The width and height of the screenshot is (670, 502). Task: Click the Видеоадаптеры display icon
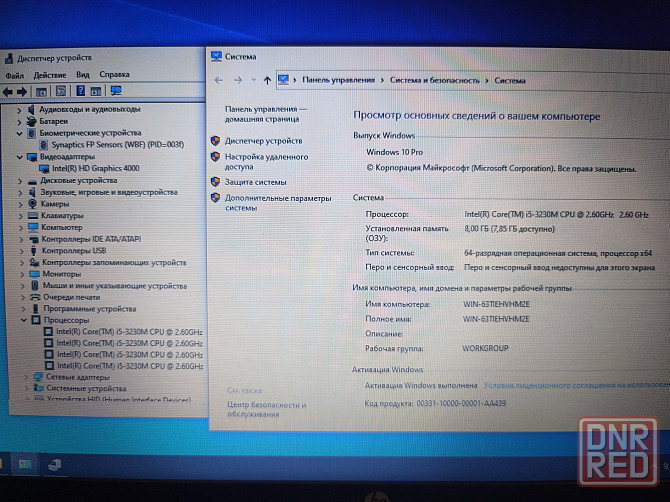[32, 157]
